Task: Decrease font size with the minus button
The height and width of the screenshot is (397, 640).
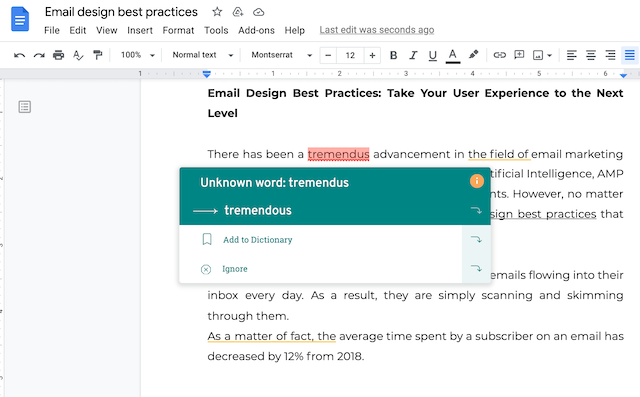Action: pos(328,55)
